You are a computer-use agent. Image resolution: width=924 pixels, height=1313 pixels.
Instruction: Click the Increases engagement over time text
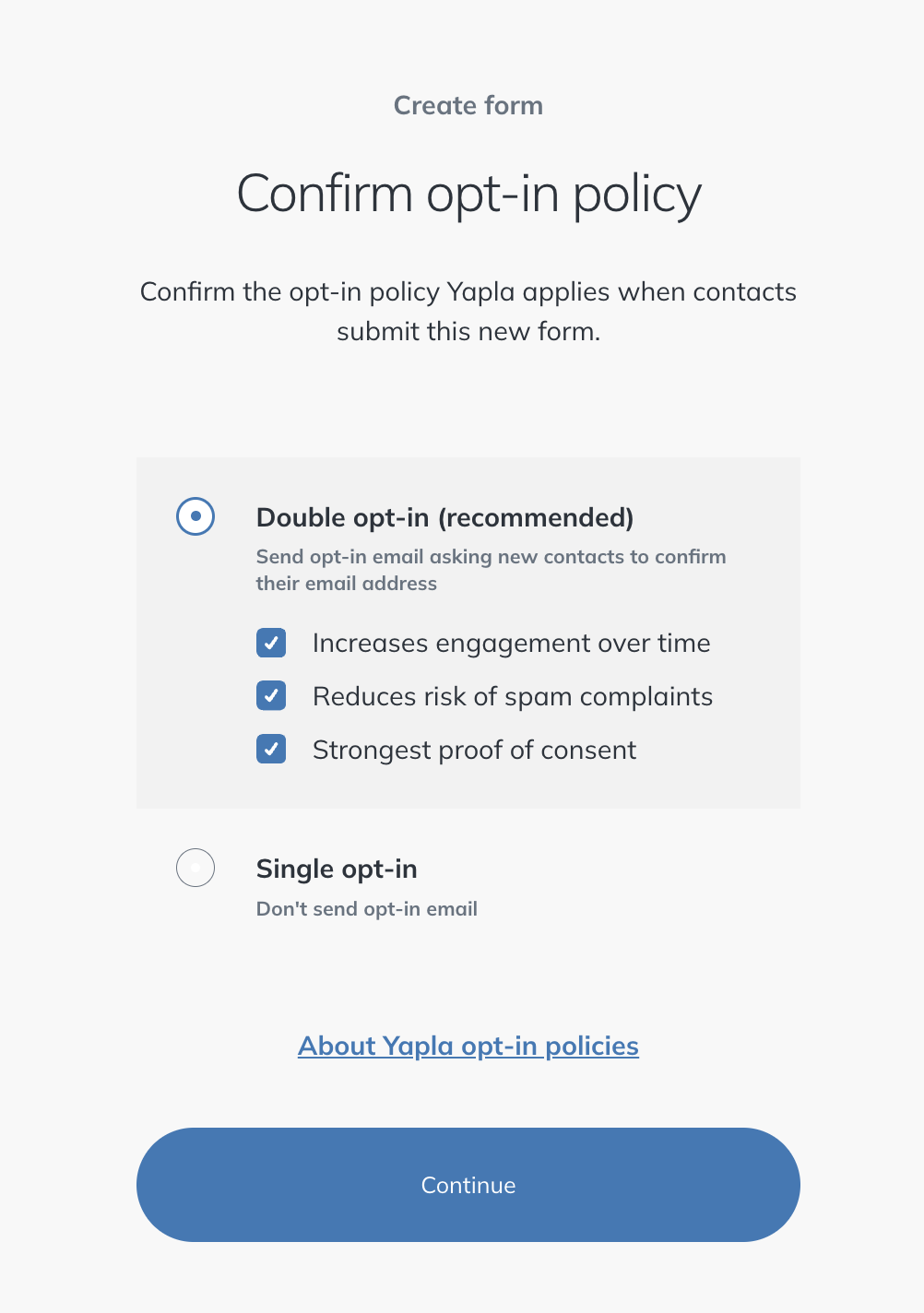click(x=512, y=644)
